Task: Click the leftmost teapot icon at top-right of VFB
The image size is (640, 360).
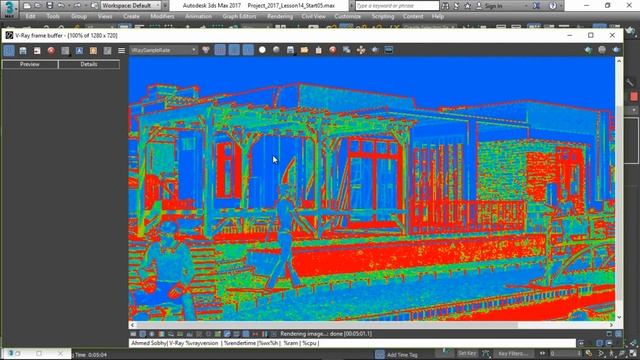Action: [588, 50]
